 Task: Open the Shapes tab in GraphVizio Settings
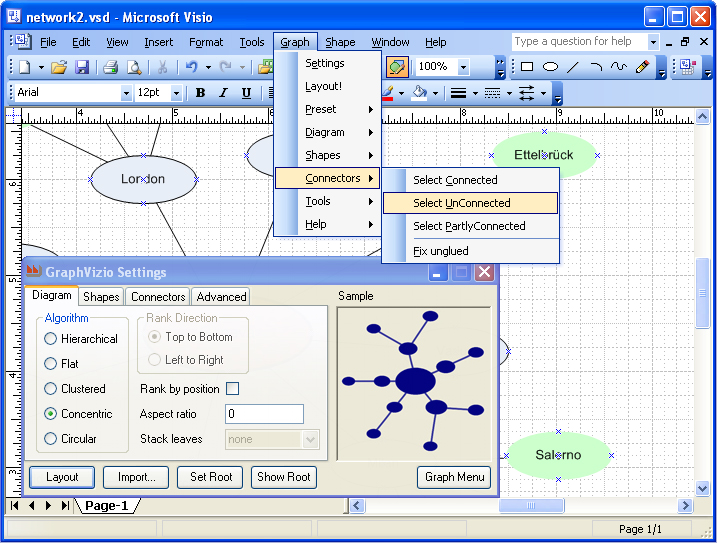101,297
